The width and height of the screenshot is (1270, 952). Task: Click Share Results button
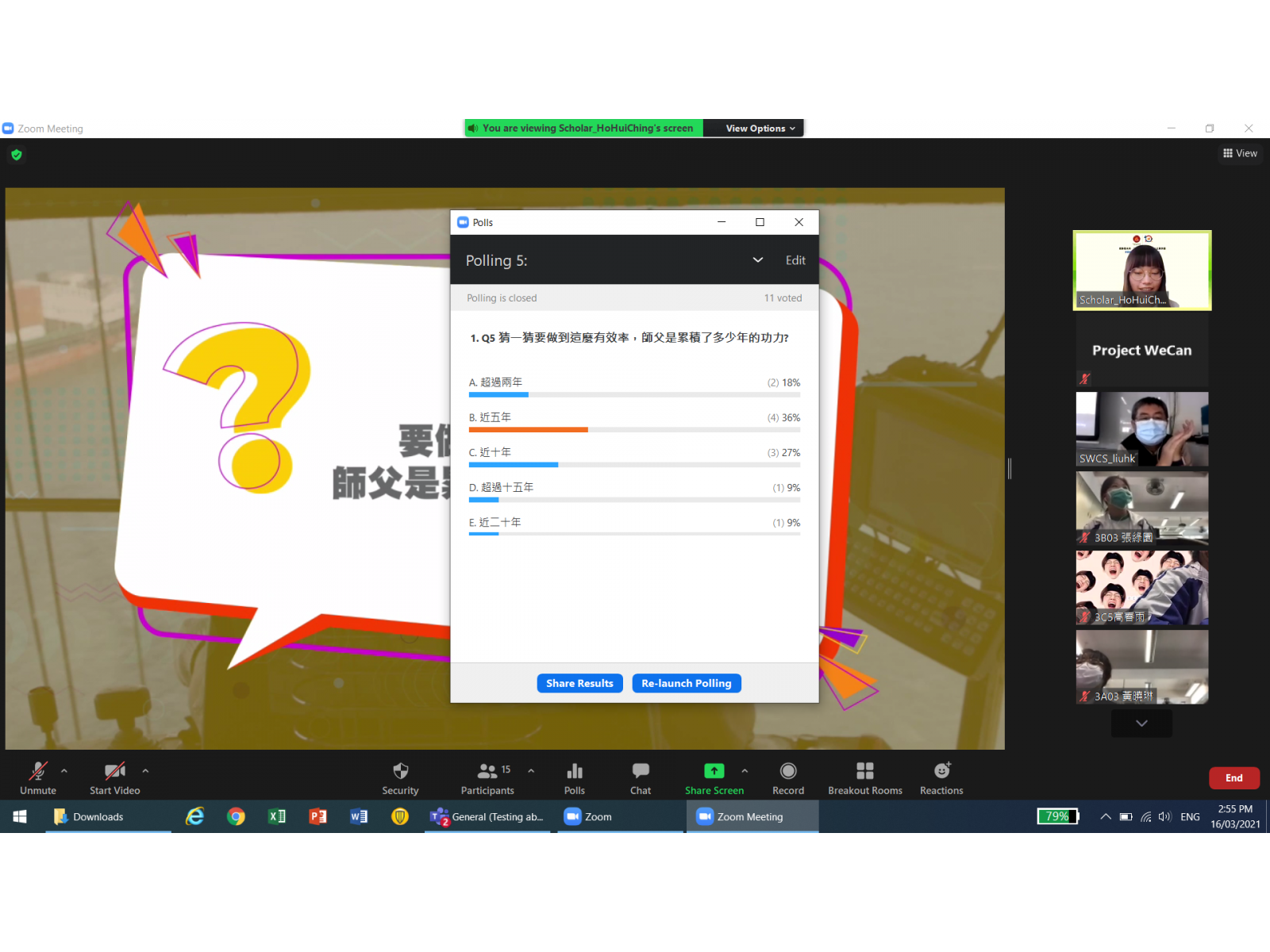point(579,683)
